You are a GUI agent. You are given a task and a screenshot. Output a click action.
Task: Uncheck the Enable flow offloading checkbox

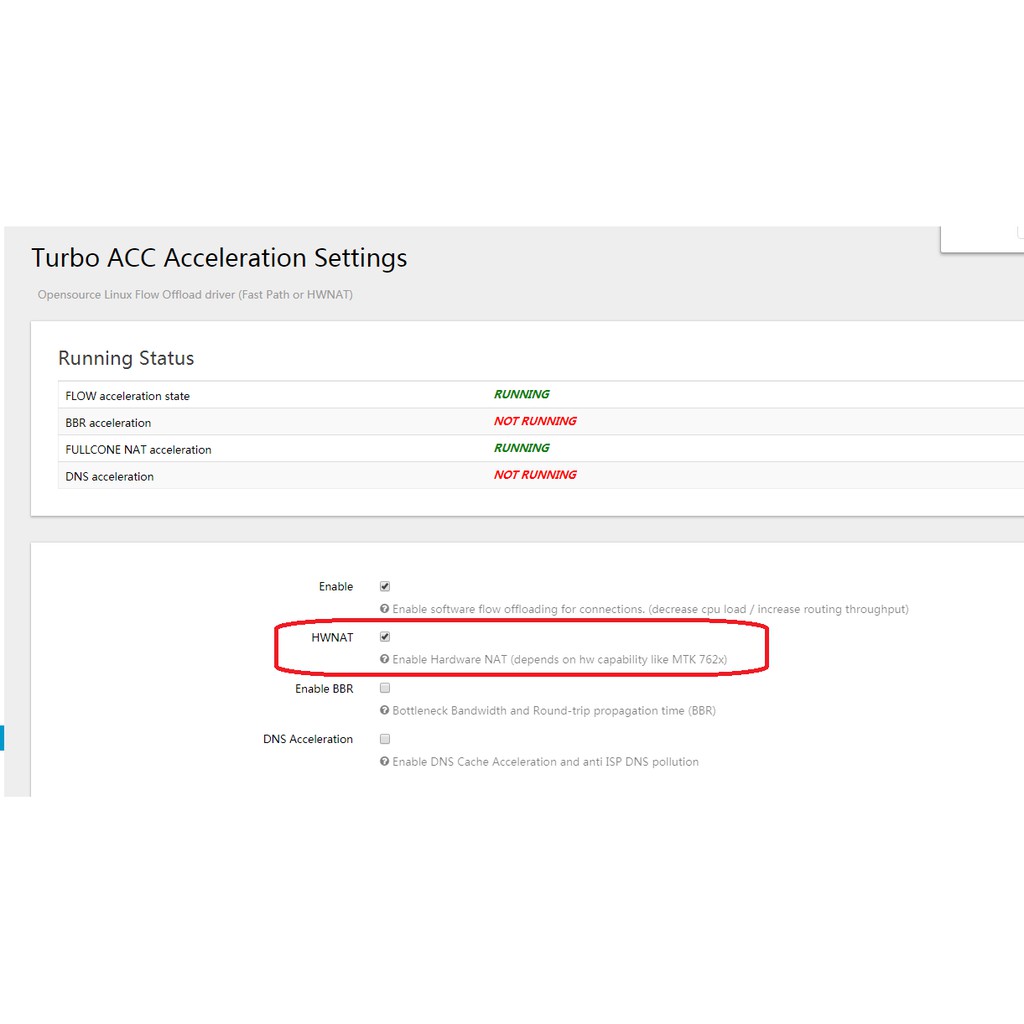[385, 587]
